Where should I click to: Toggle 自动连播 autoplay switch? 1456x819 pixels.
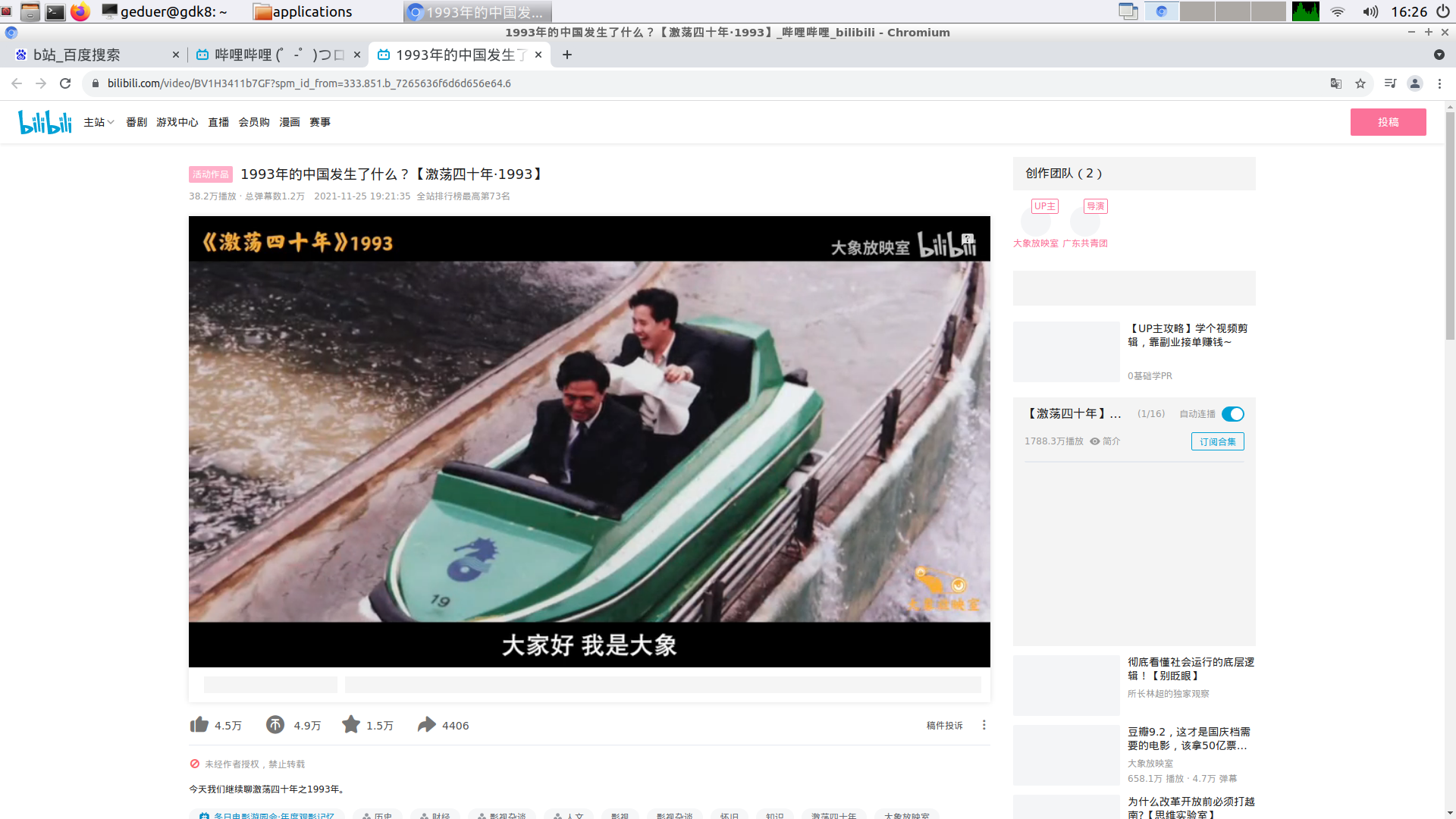pyautogui.click(x=1233, y=414)
